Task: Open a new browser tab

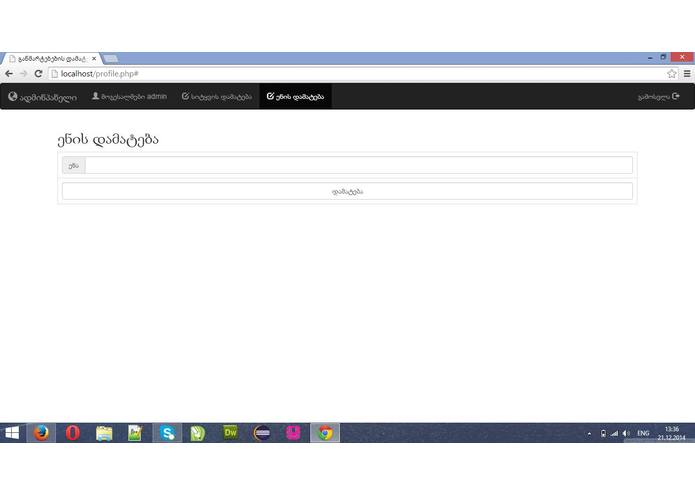Action: [110, 58]
